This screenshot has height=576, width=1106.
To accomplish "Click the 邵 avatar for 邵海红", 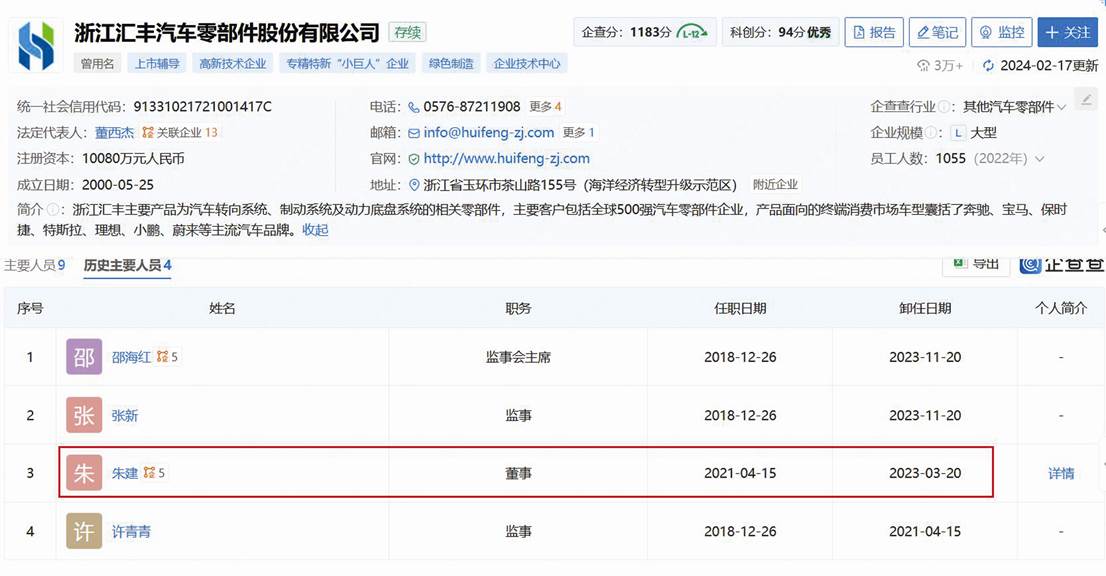I will pos(84,357).
